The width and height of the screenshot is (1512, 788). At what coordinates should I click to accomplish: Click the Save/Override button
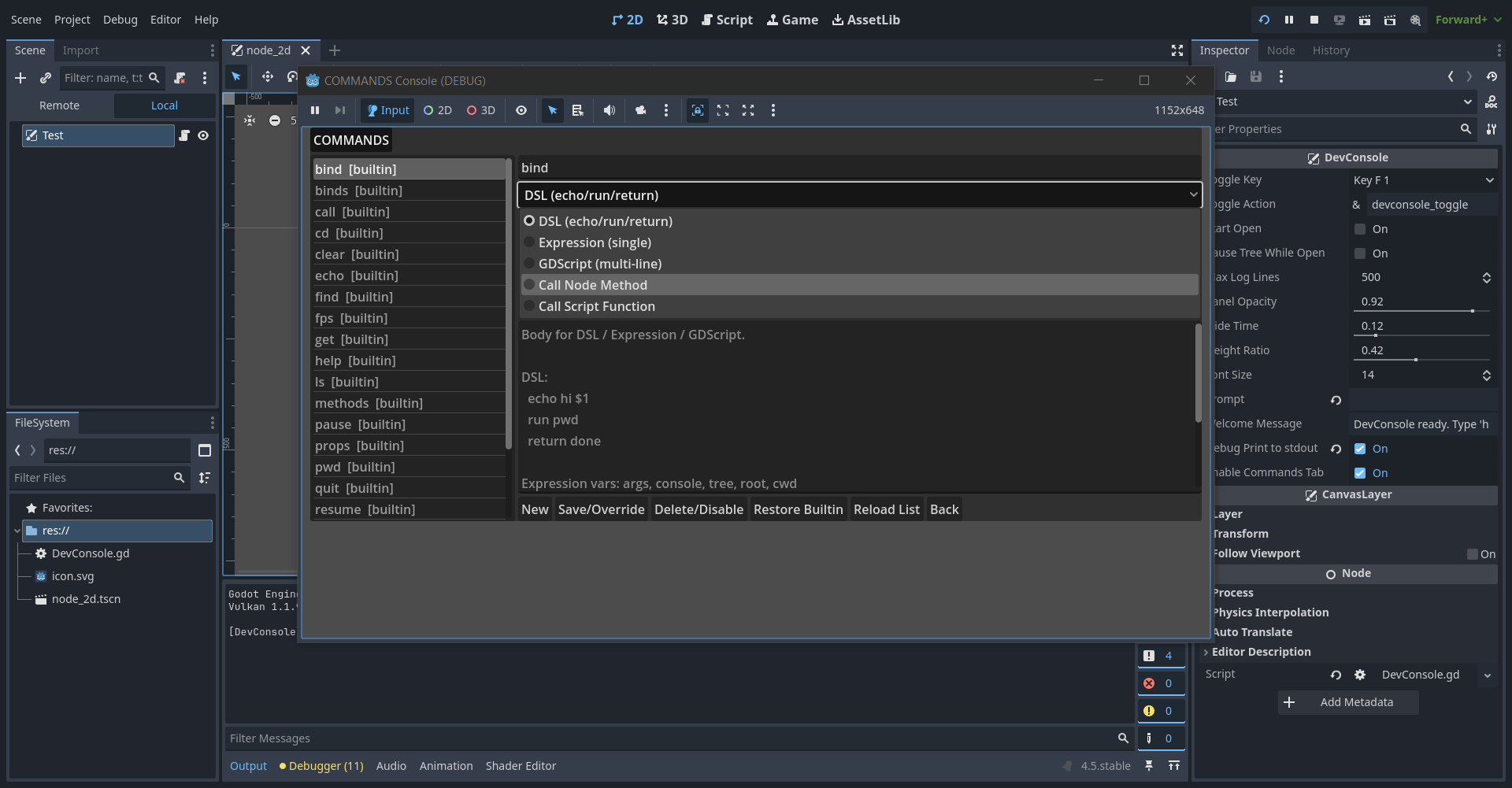pyautogui.click(x=601, y=509)
